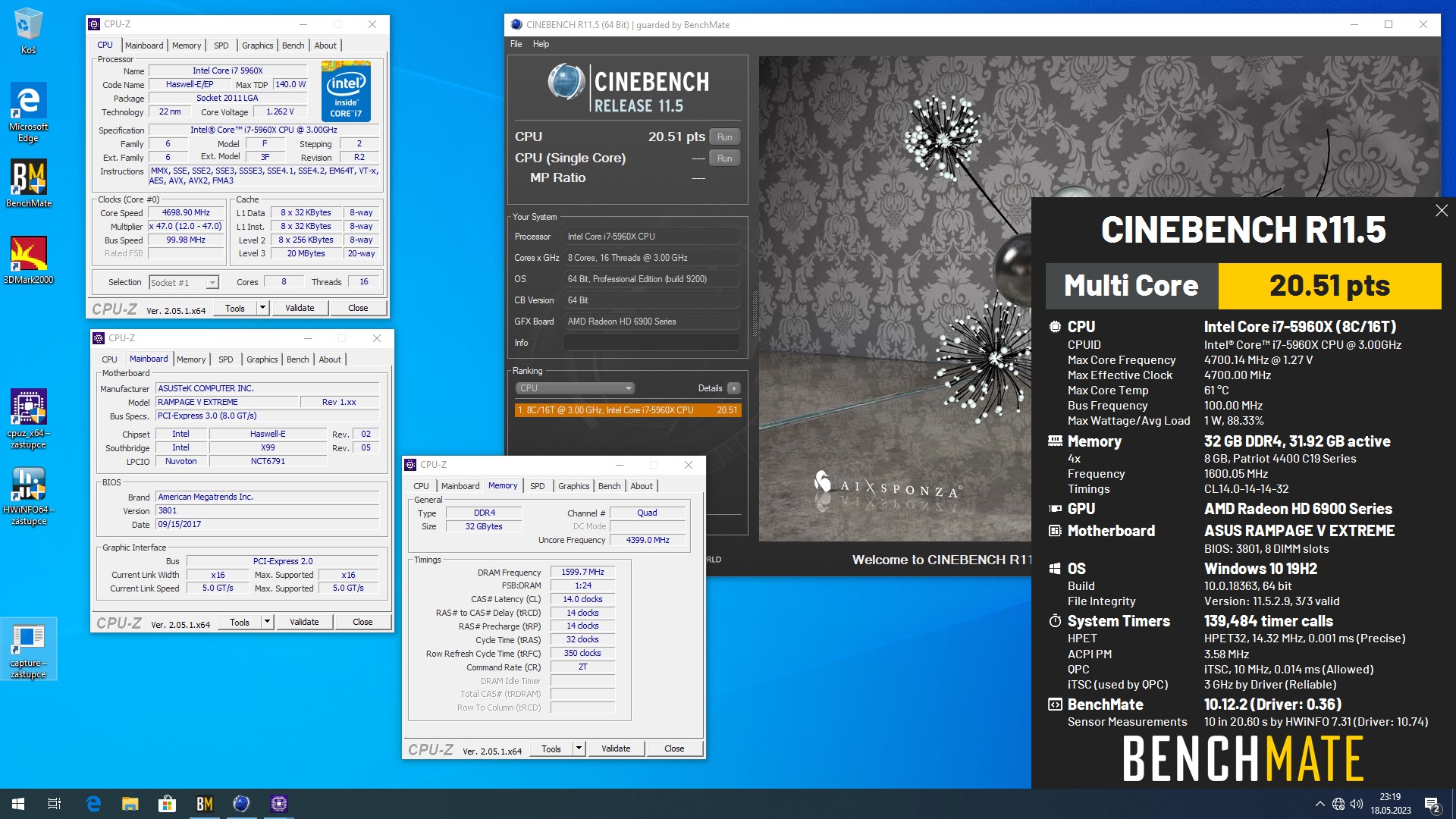Click Validate in the CPU tab window

tap(300, 308)
